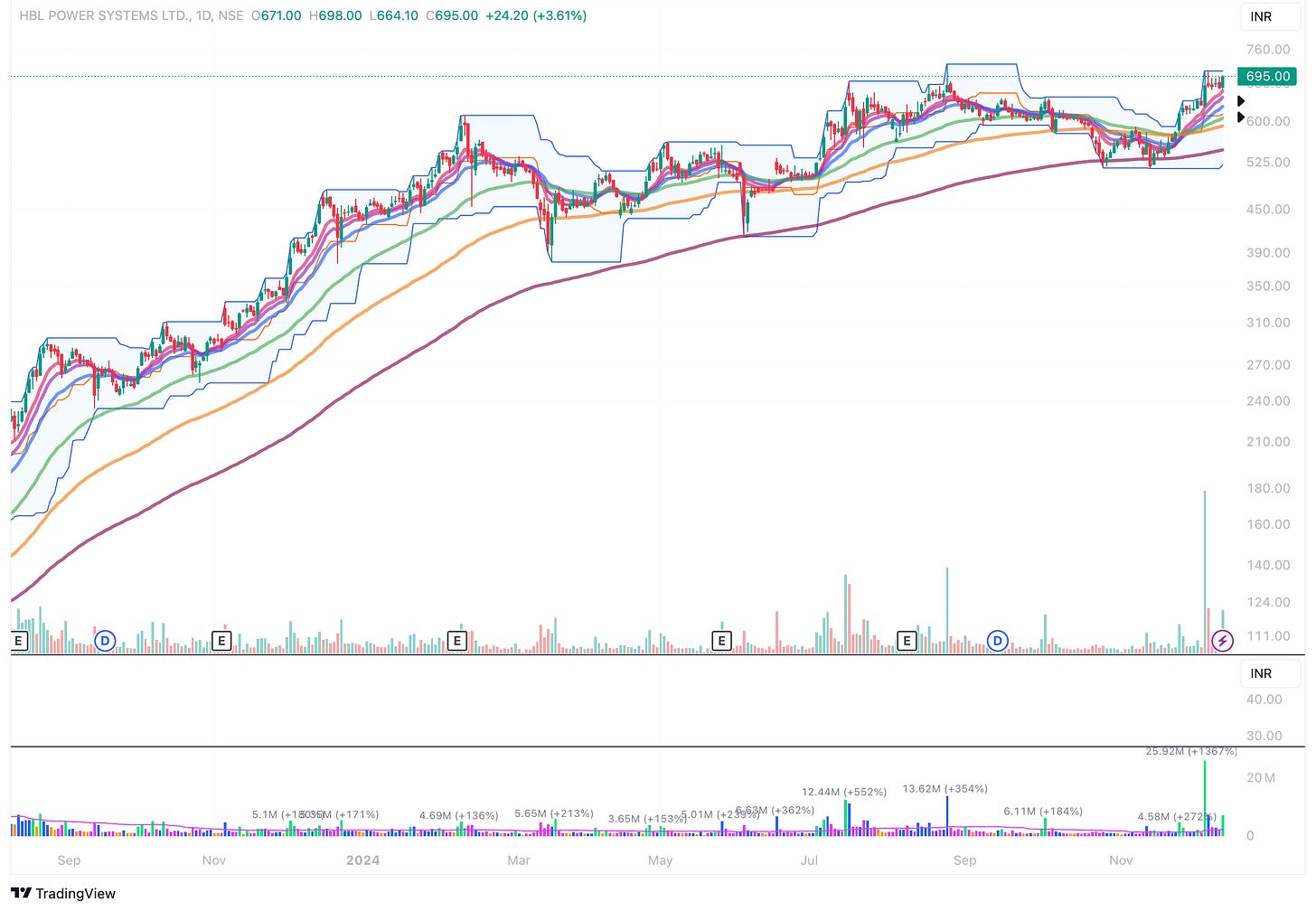
Task: Click the 525.00 price axis label
Action: [x=1268, y=162]
